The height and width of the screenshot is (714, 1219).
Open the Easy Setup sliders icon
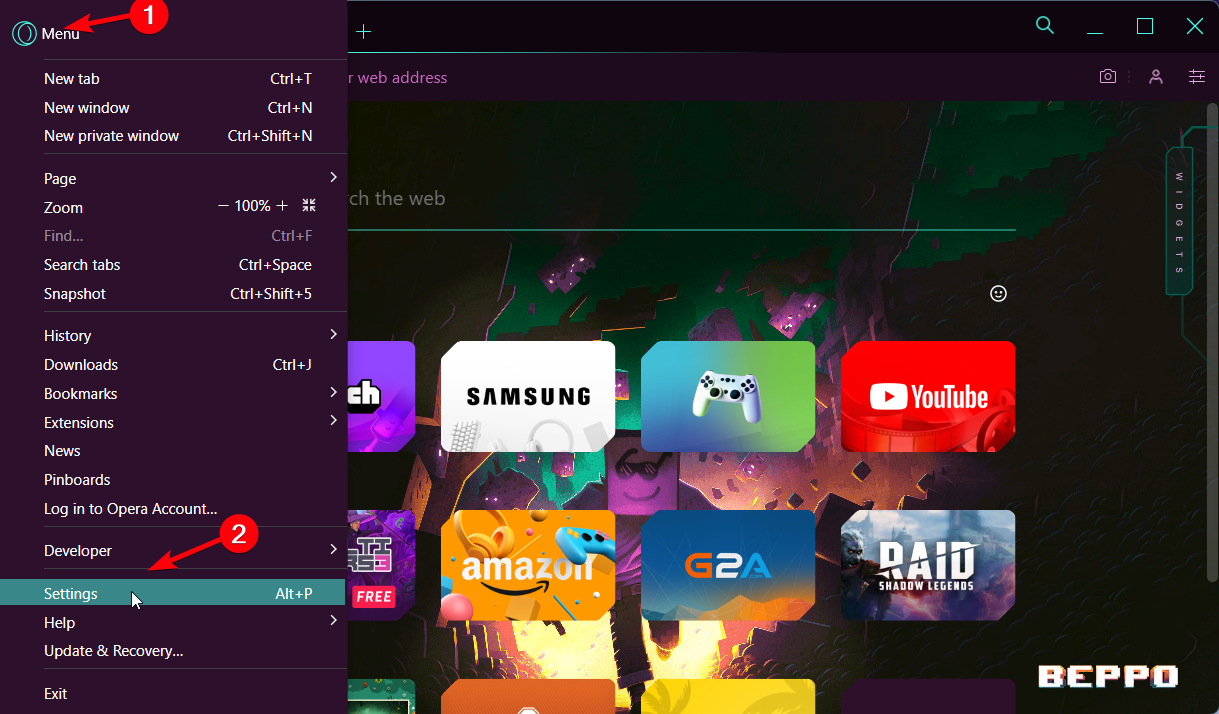(x=1196, y=77)
